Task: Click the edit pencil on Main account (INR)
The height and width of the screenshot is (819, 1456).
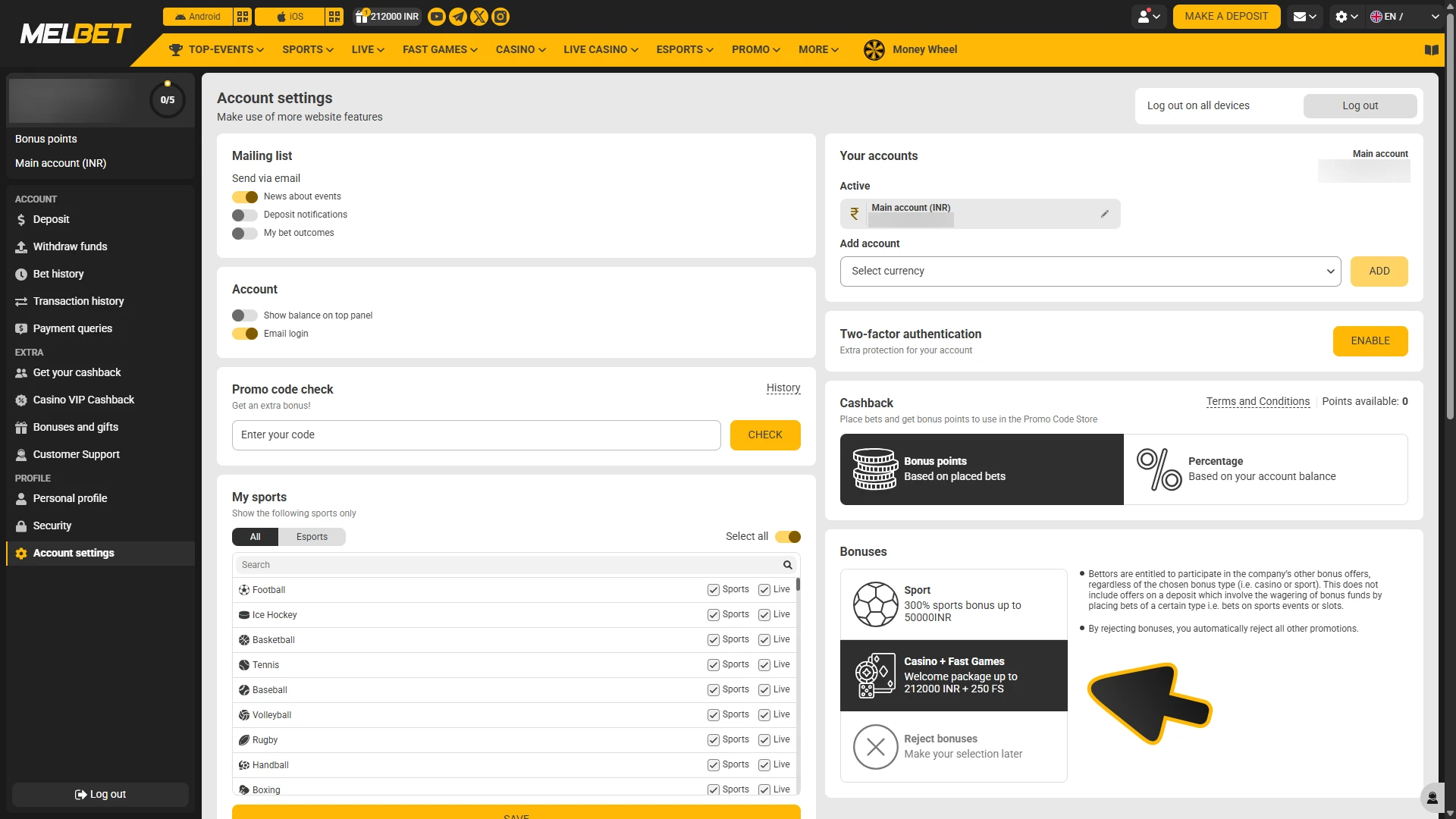Action: (x=1105, y=214)
